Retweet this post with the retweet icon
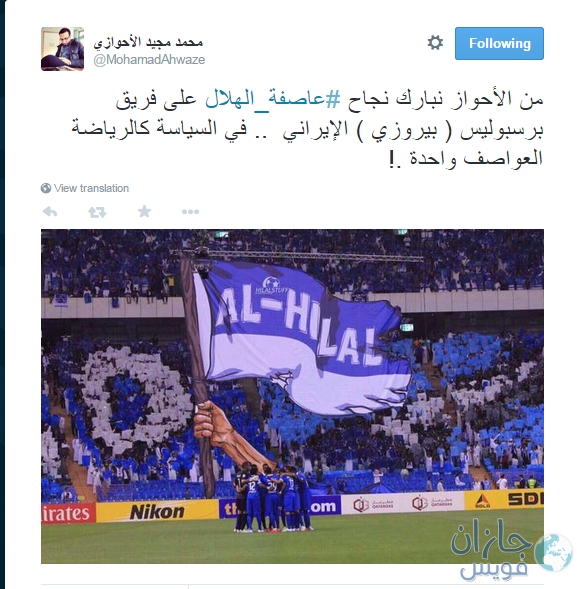The image size is (577, 589). pyautogui.click(x=97, y=212)
